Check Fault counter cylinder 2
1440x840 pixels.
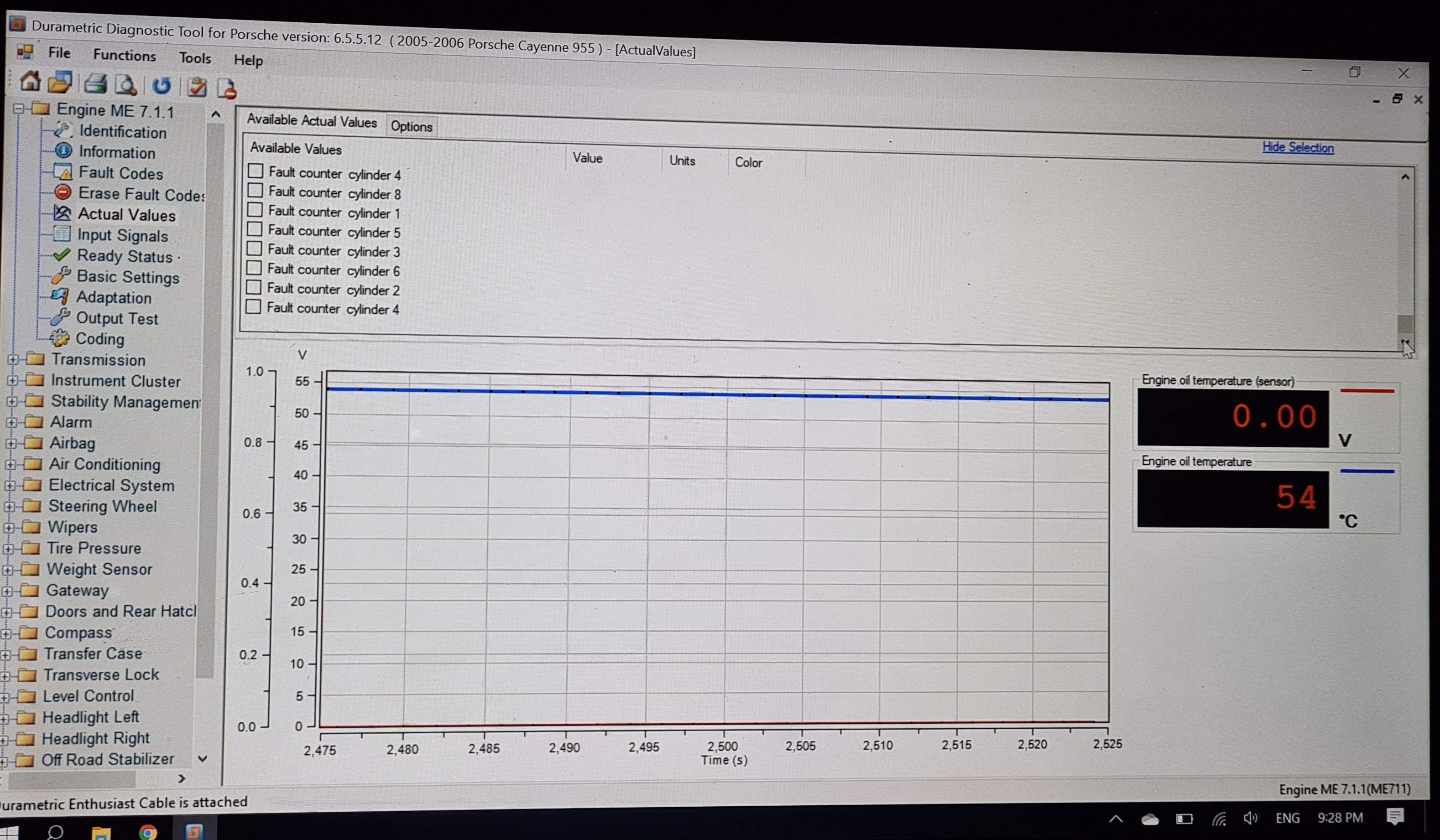click(x=254, y=287)
